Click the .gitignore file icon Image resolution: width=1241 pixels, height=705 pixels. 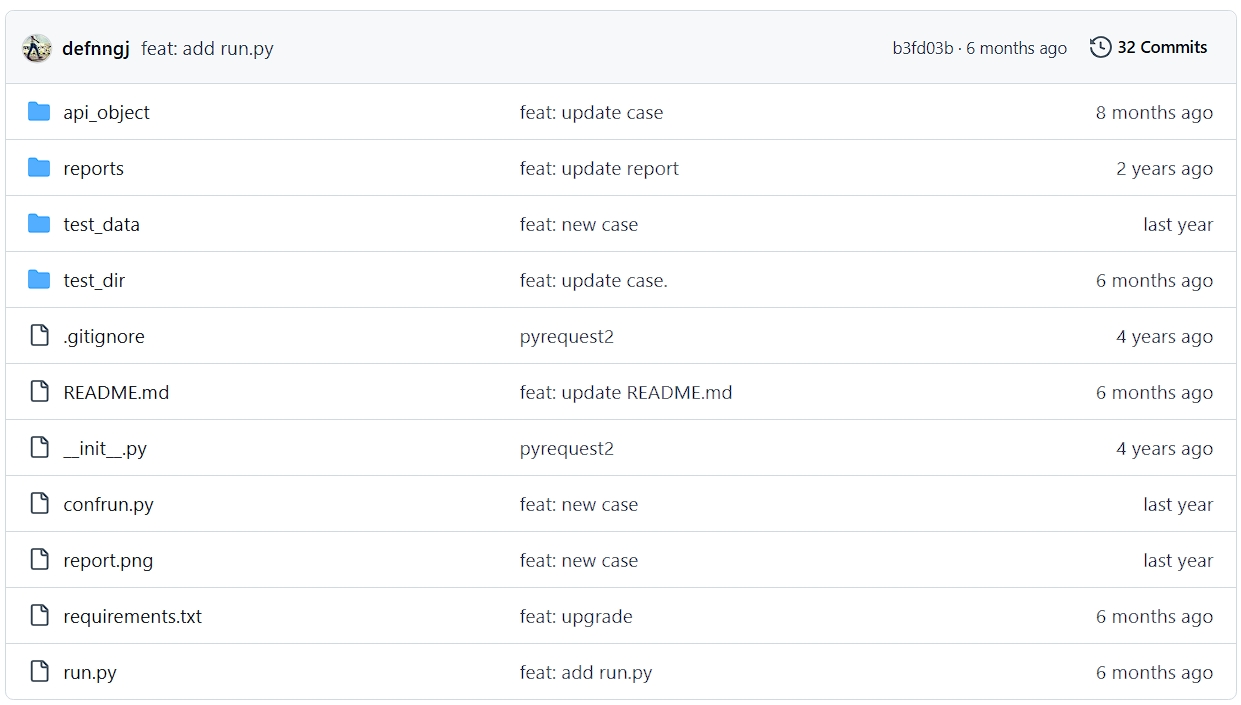point(39,336)
